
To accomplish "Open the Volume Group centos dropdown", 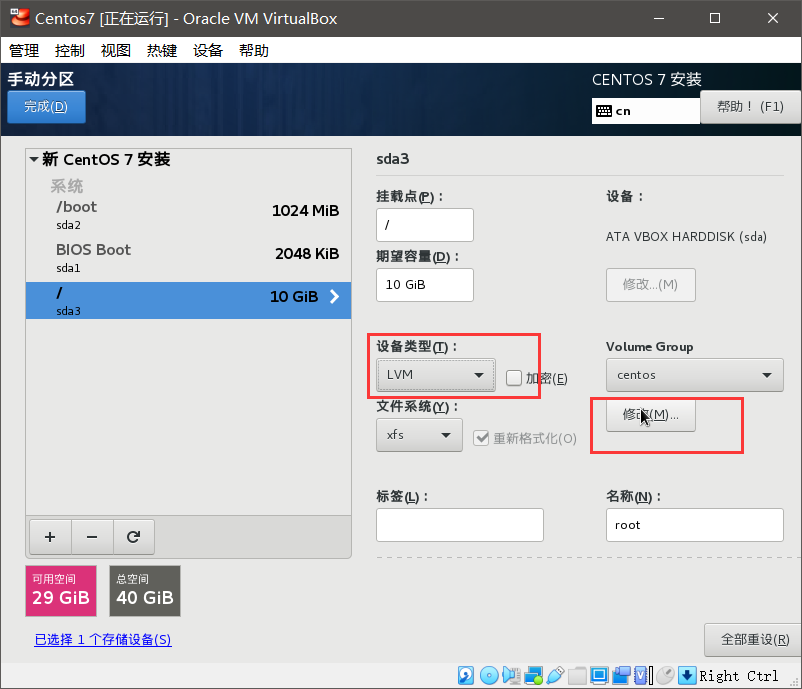I will [x=695, y=375].
